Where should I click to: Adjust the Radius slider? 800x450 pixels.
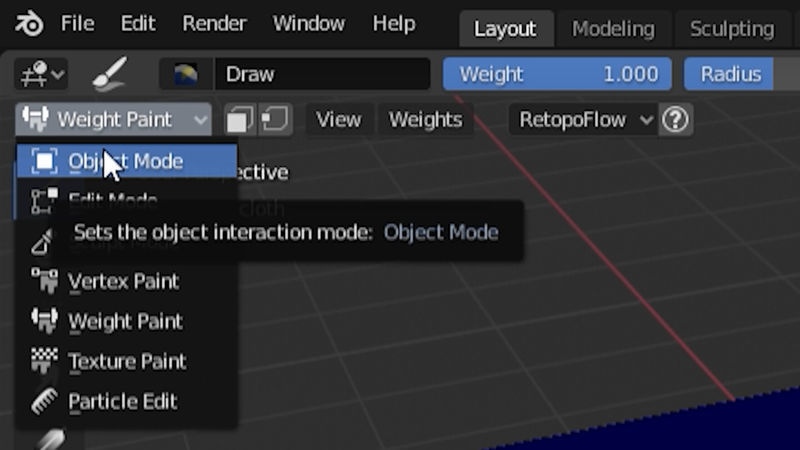pyautogui.click(x=742, y=74)
